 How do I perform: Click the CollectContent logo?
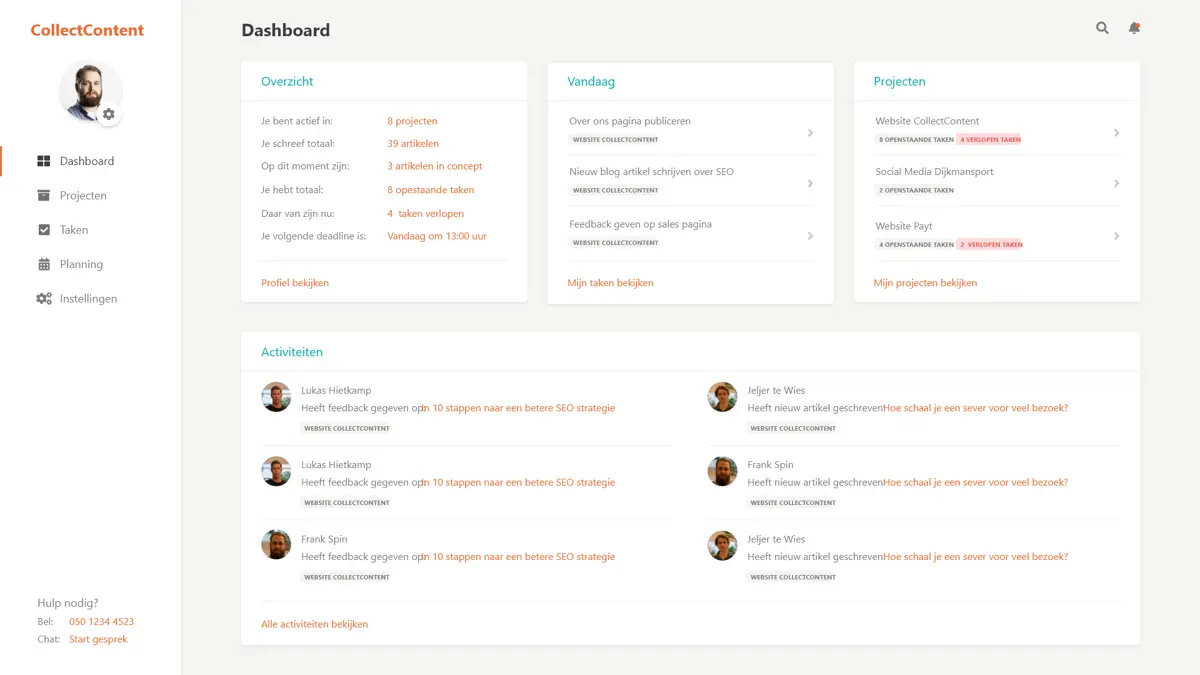click(x=87, y=30)
